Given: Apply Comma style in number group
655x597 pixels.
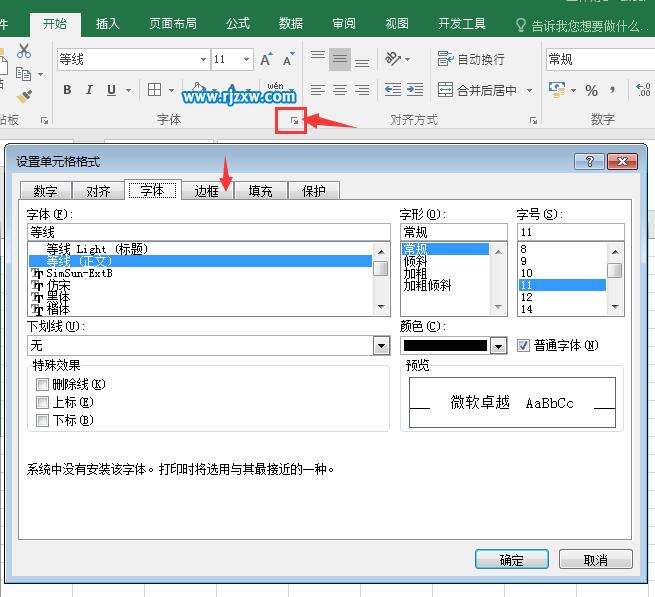Looking at the screenshot, I should click(x=612, y=90).
